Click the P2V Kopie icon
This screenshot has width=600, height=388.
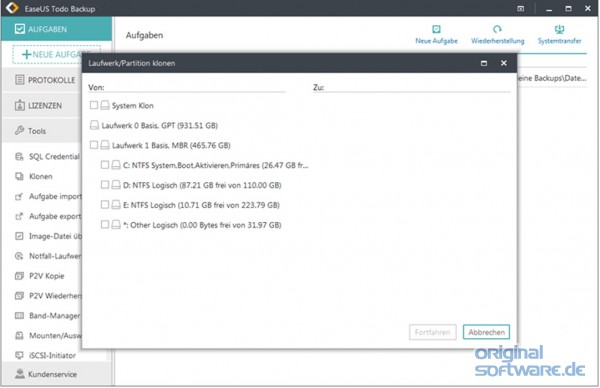coord(19,276)
